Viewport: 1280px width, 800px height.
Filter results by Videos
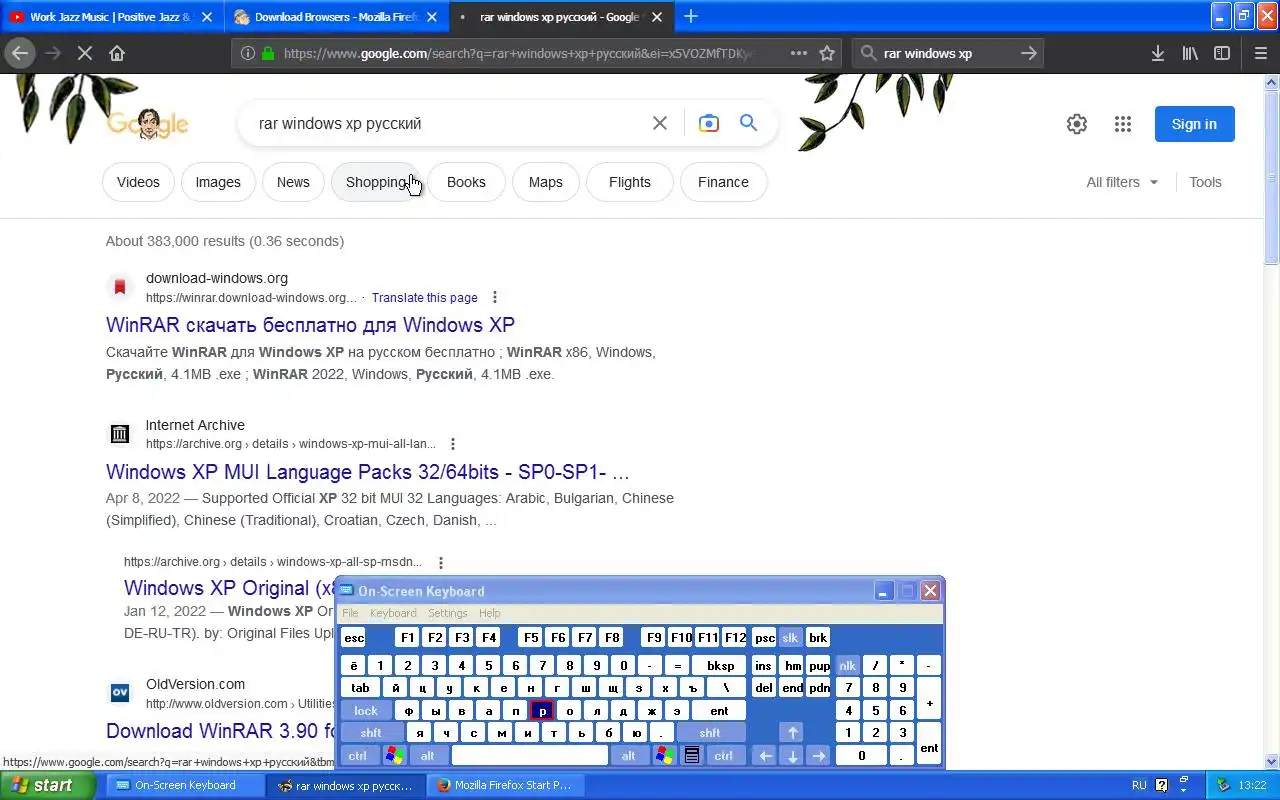[x=138, y=182]
